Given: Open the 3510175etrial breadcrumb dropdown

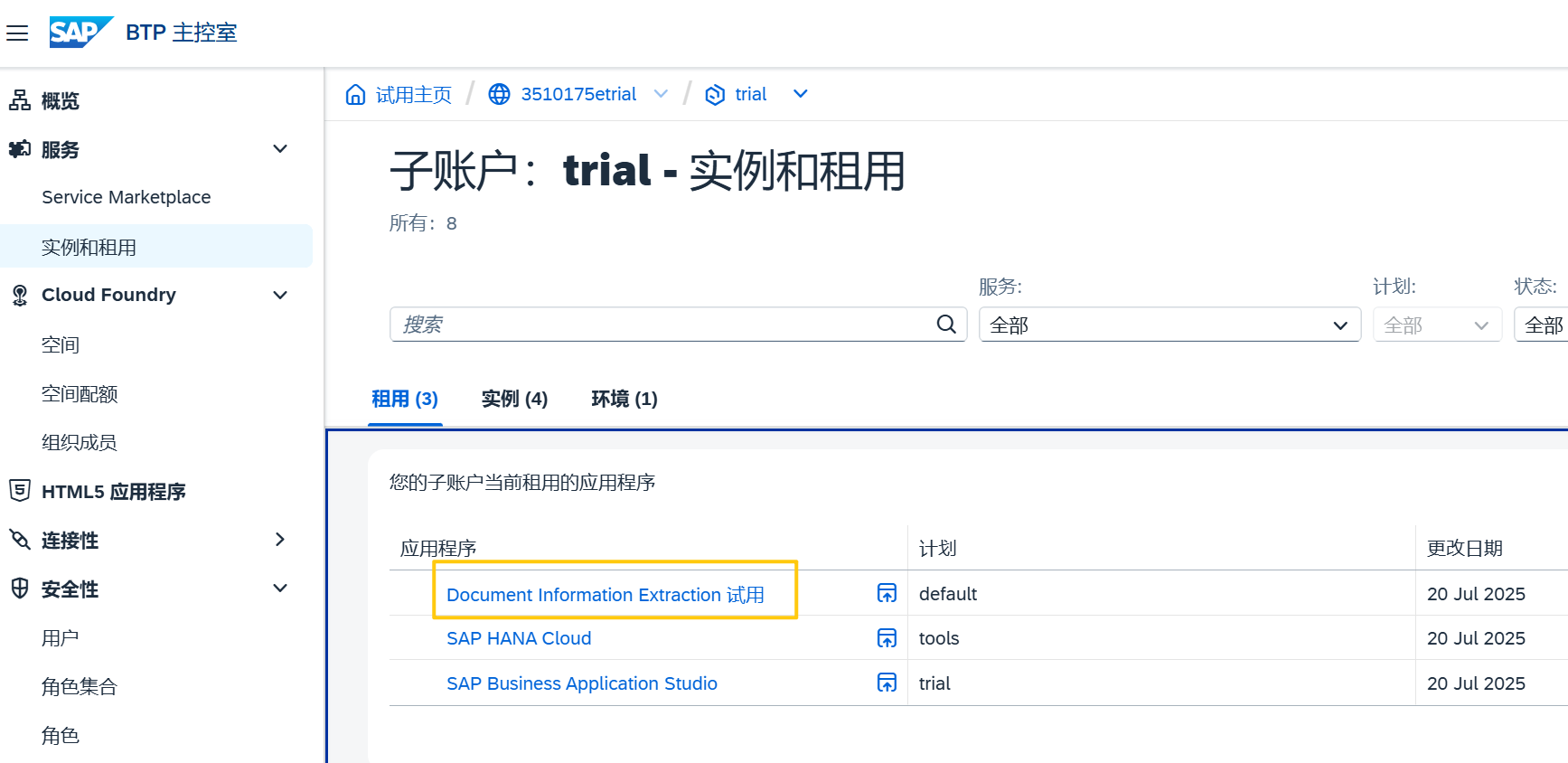Looking at the screenshot, I should 661,94.
